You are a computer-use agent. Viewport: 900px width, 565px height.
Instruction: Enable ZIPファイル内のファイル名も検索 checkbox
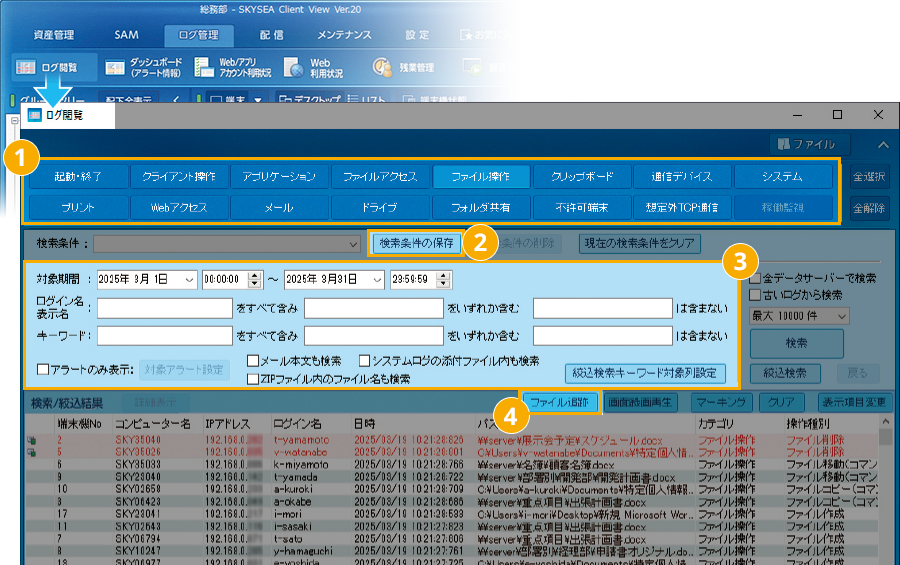253,379
